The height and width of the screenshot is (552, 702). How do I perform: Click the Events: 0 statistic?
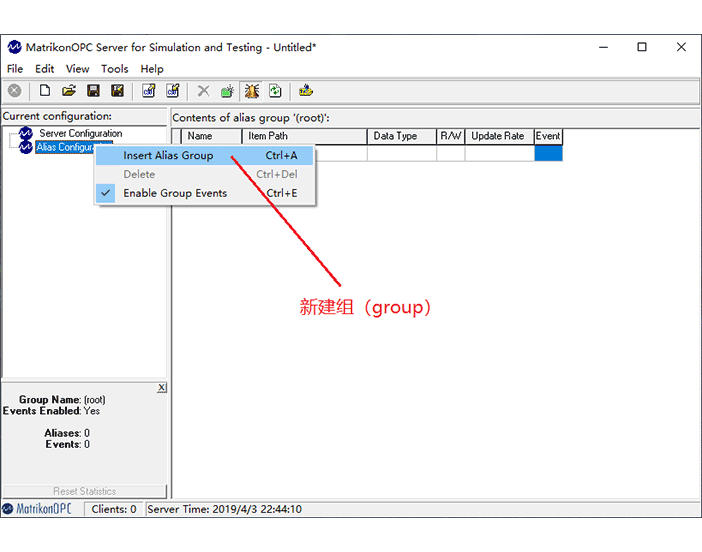pyautogui.click(x=68, y=444)
